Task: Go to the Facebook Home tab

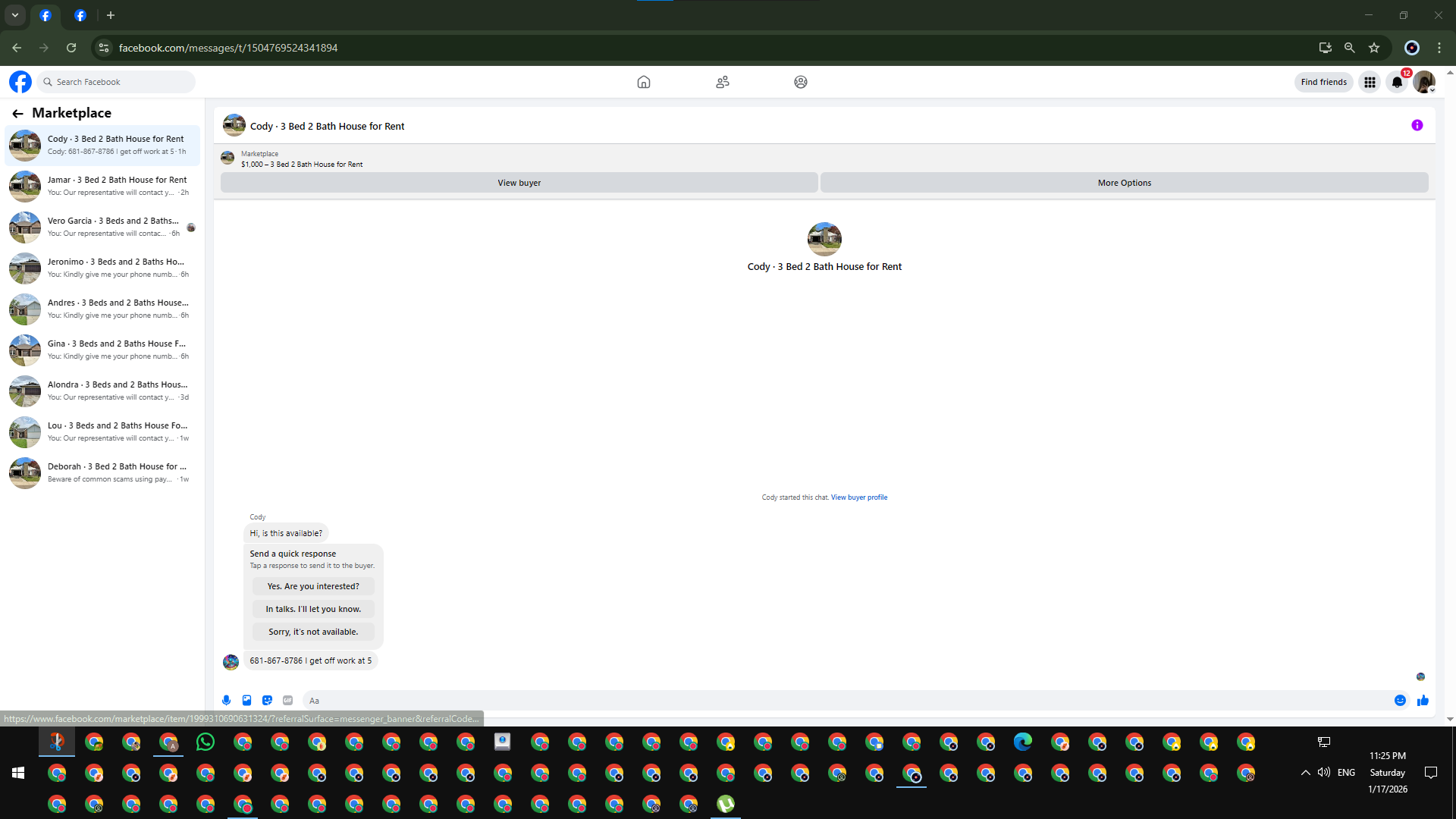Action: (x=643, y=82)
